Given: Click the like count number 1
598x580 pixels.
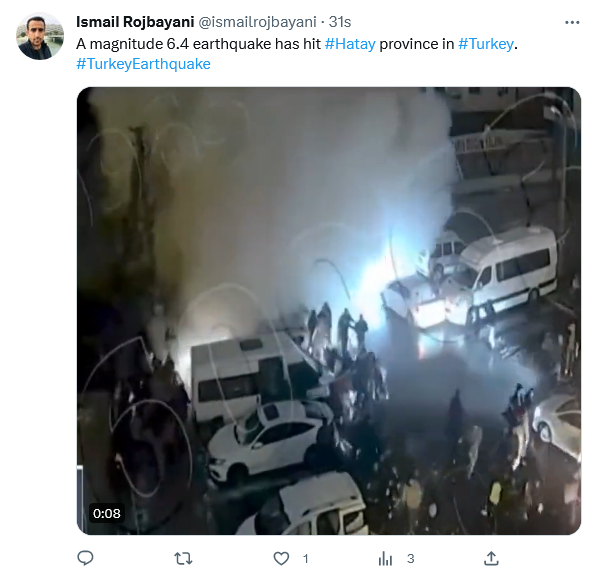Looking at the screenshot, I should (x=305, y=559).
